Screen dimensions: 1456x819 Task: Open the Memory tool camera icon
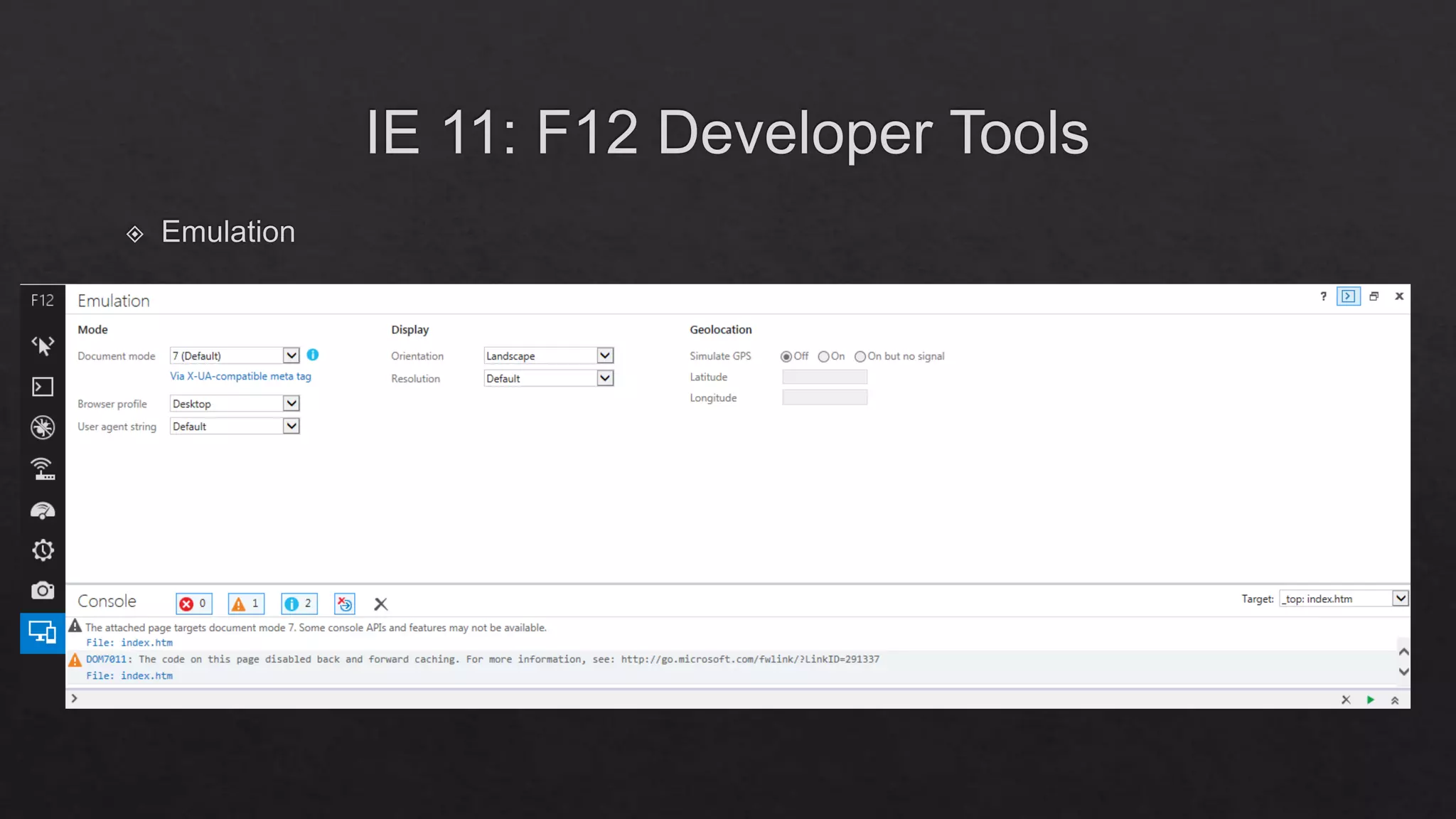click(43, 590)
